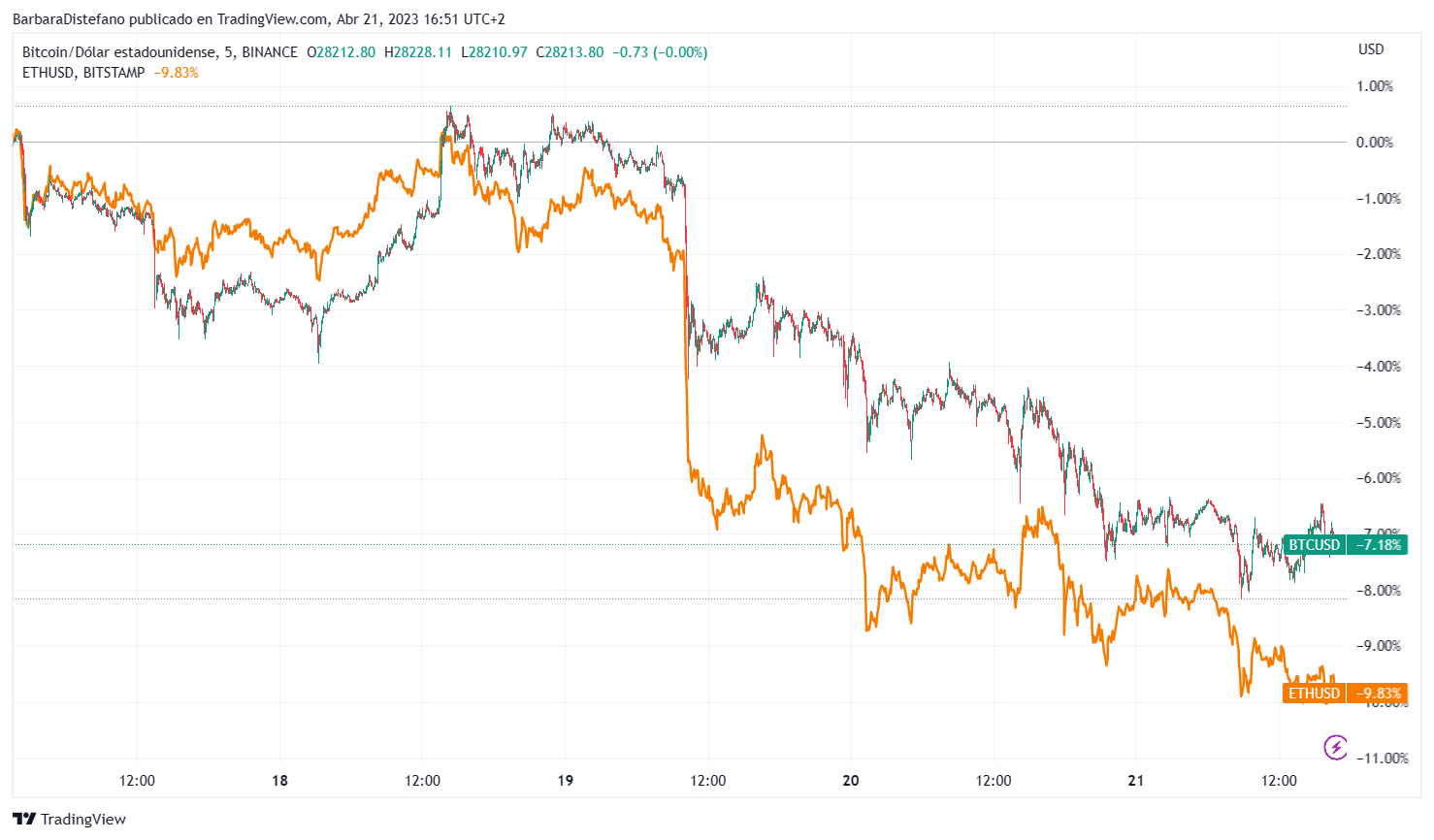Screen dimensions: 1434x840
Task: Click the BINANCE exchange label in legend
Action: 270,52
